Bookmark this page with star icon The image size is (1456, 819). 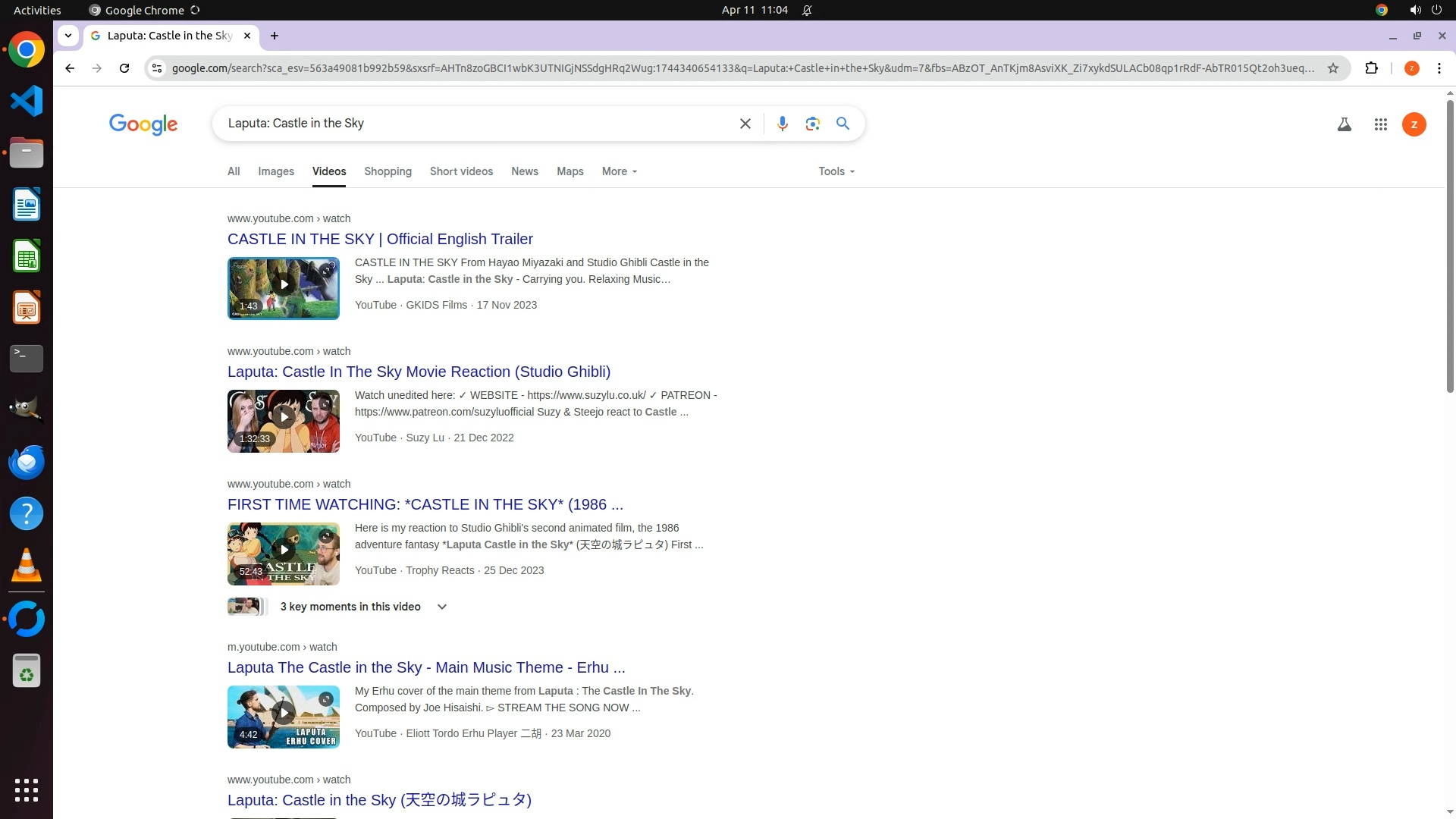(x=1332, y=68)
